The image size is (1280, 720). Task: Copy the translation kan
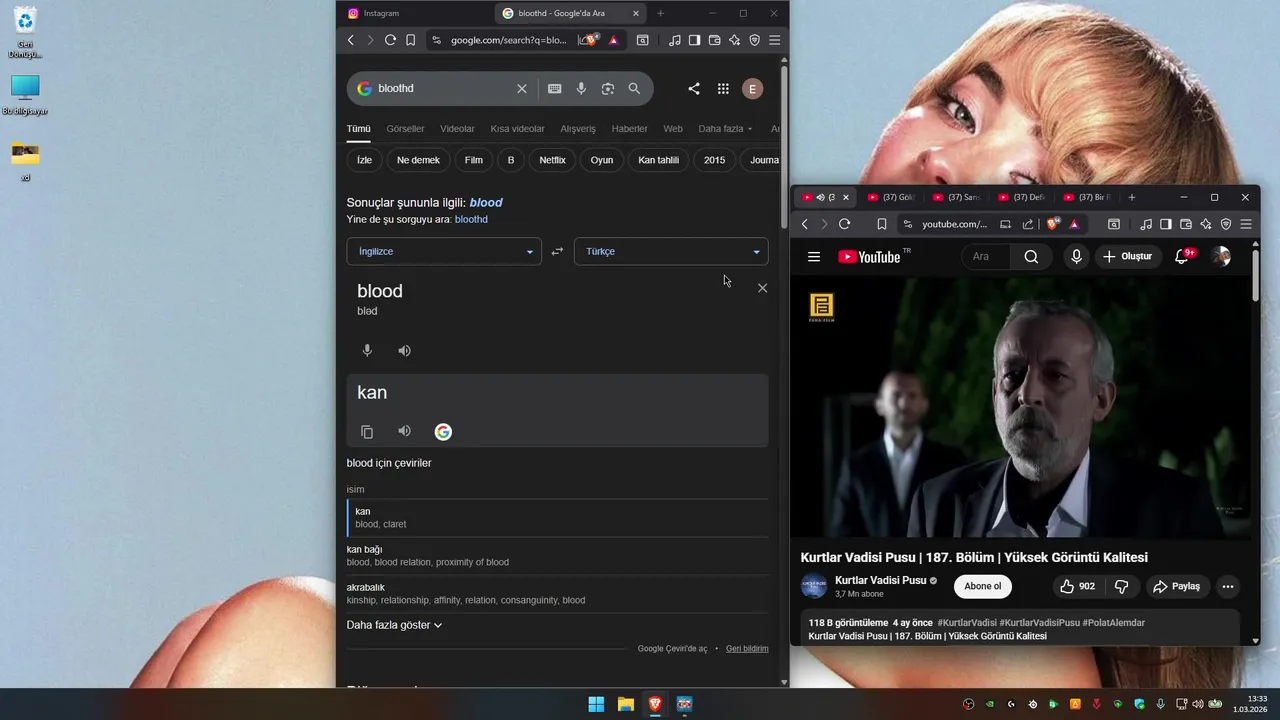[x=367, y=431]
